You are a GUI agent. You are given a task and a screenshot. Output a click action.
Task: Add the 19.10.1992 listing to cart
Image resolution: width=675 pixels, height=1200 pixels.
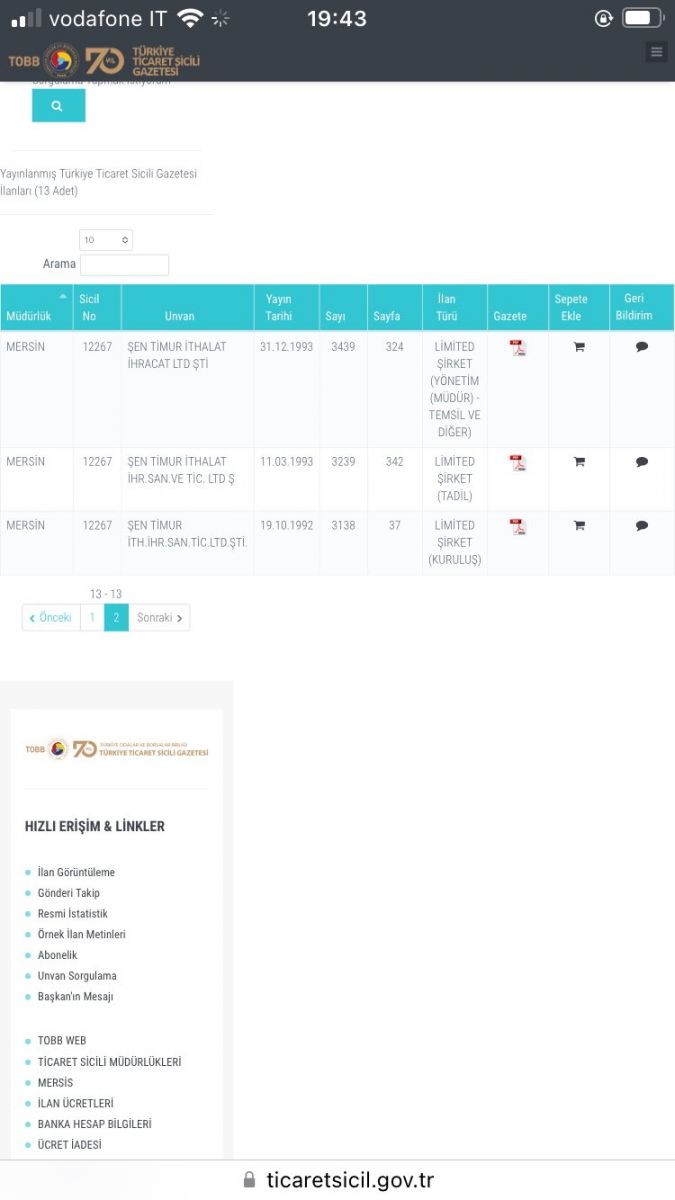[579, 526]
